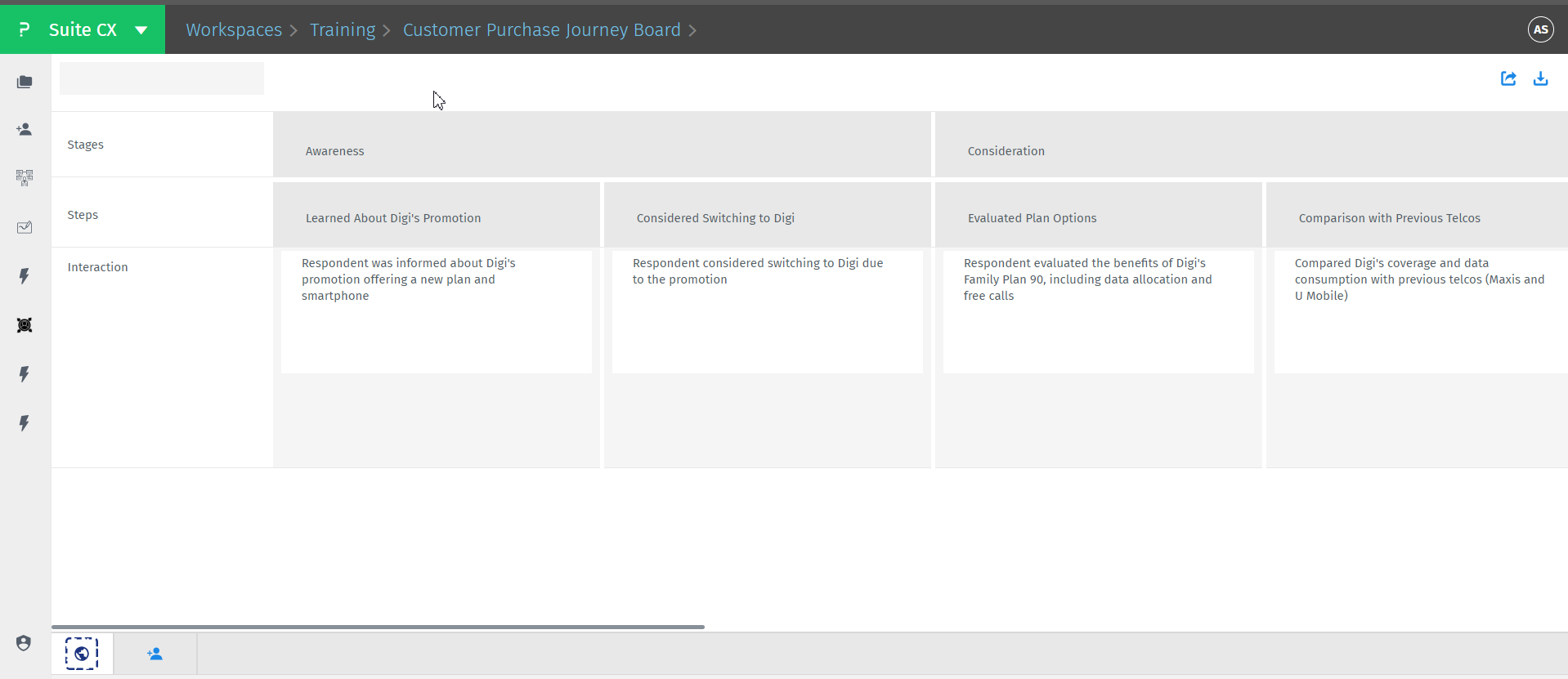Open the workspaces folder icon in sidebar
The height and width of the screenshot is (679, 1568).
[x=25, y=82]
